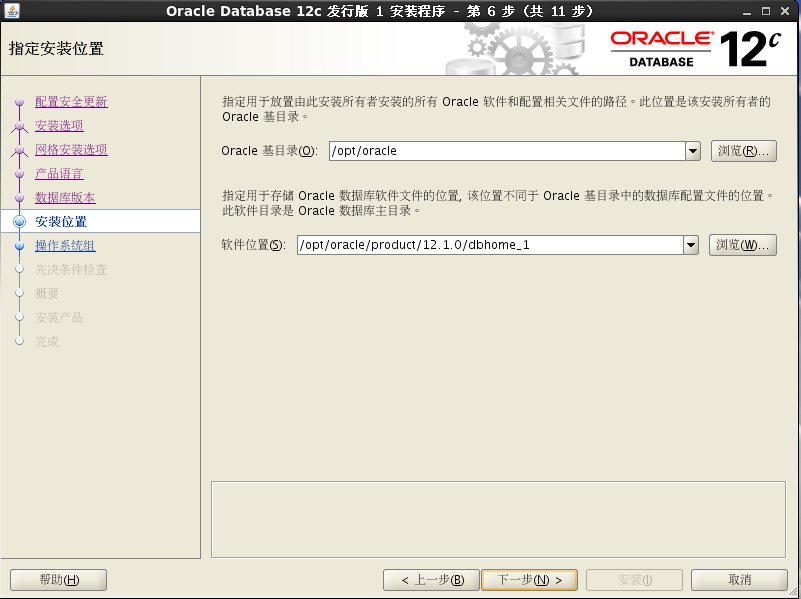This screenshot has height=599, width=801.
Task: Minimize the installer window
Action: pyautogui.click(x=747, y=11)
